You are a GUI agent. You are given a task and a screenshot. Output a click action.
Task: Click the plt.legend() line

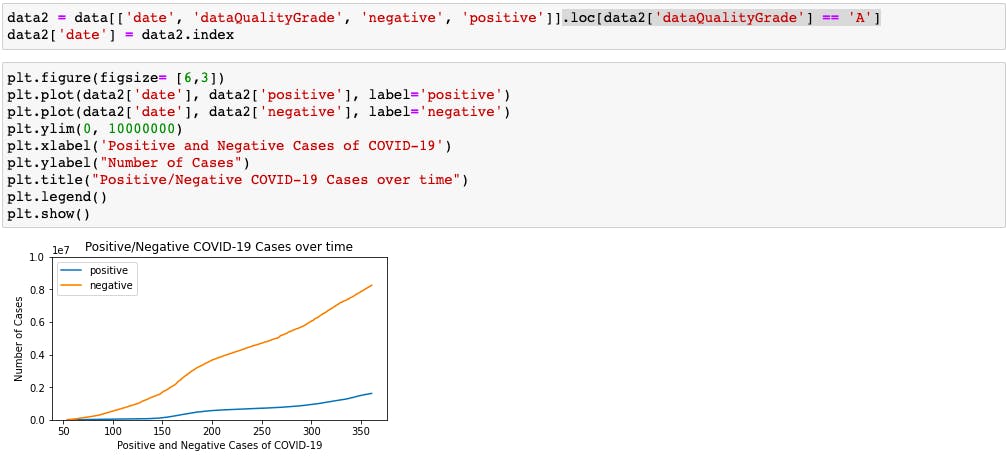[x=57, y=196]
